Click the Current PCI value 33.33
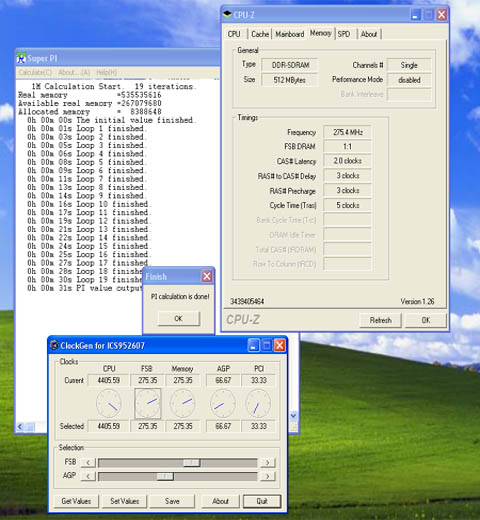The width and height of the screenshot is (480, 520). point(259,380)
